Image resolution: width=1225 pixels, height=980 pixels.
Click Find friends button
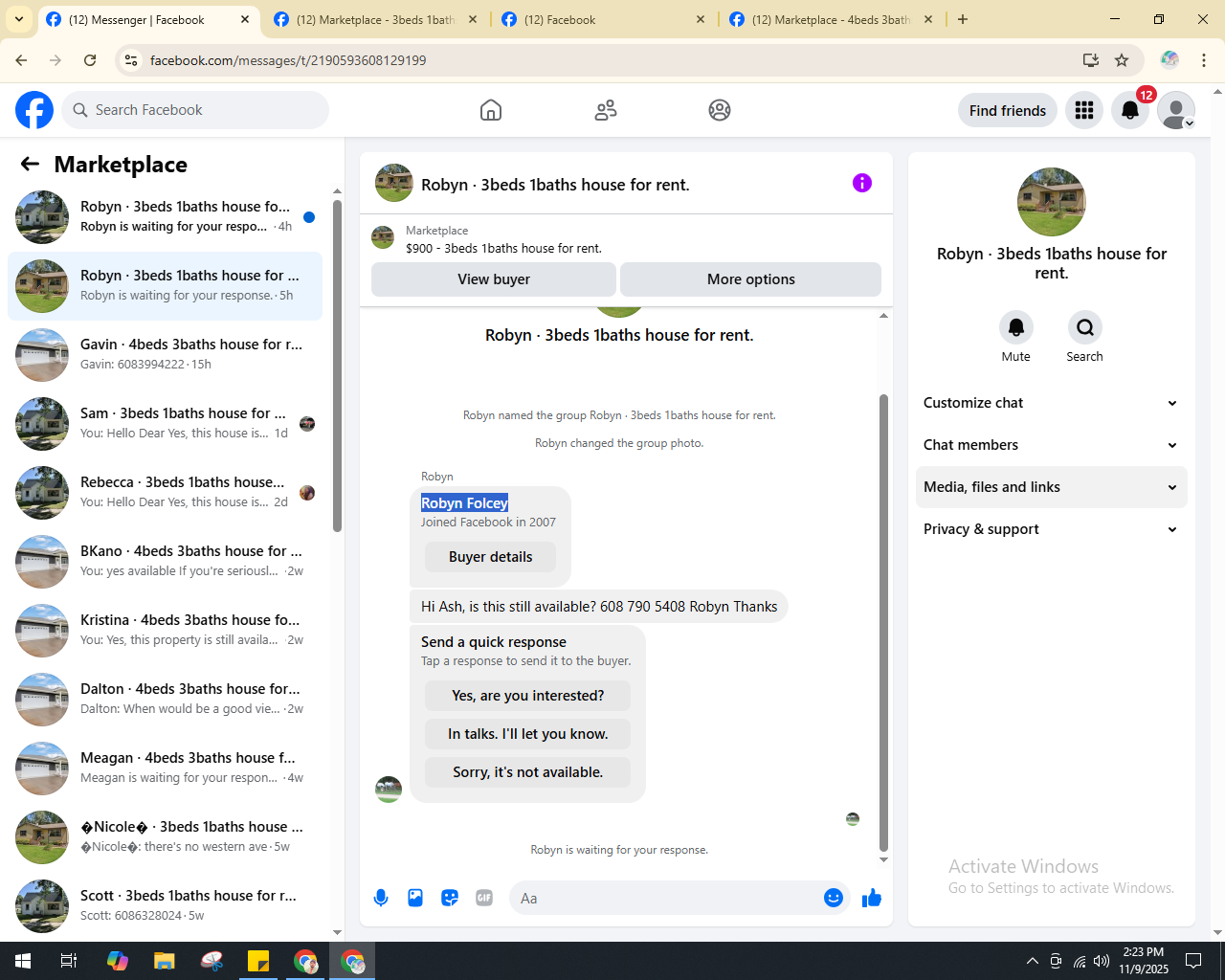pyautogui.click(x=1008, y=110)
